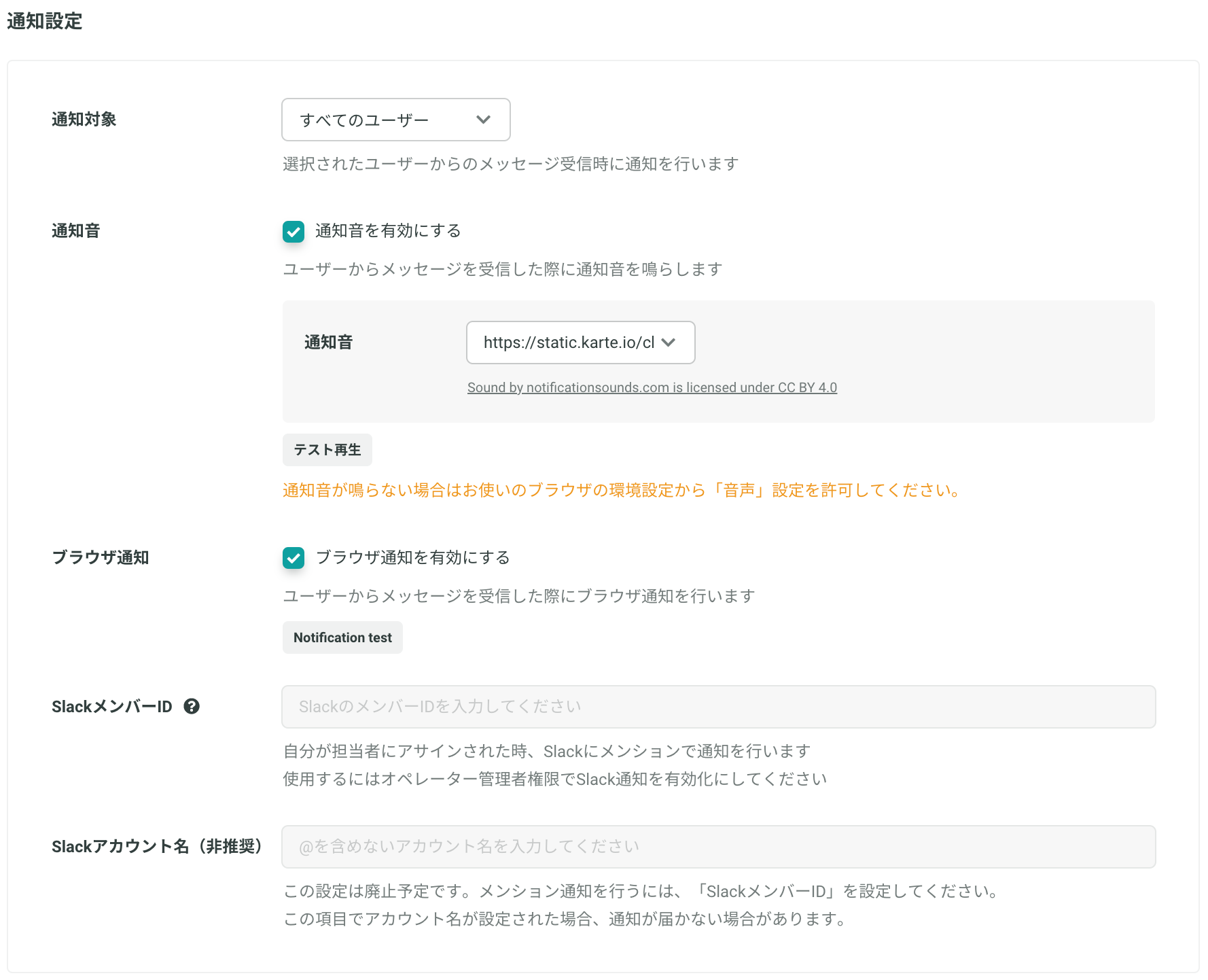Image resolution: width=1208 pixels, height=980 pixels.
Task: Click the 使用するにはオペレーター管理者権限で text
Action: (x=555, y=779)
